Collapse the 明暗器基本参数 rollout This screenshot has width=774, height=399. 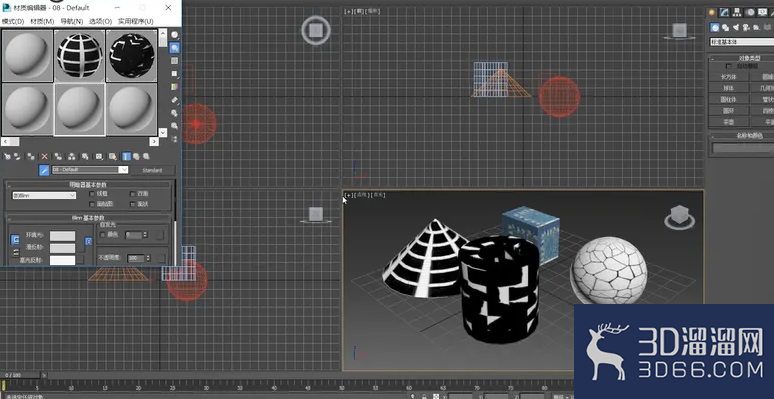point(89,185)
